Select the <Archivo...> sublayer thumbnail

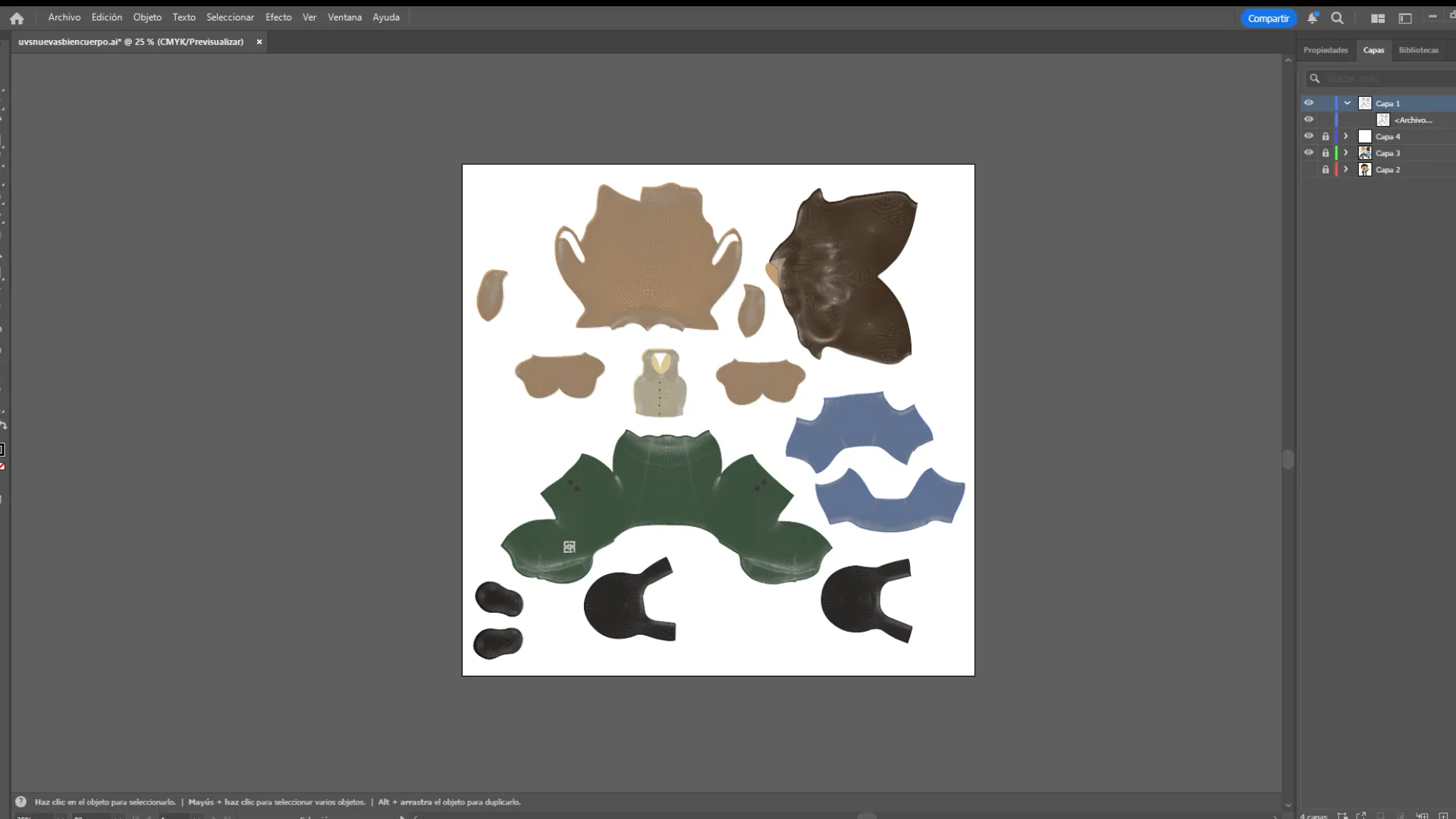(1383, 120)
